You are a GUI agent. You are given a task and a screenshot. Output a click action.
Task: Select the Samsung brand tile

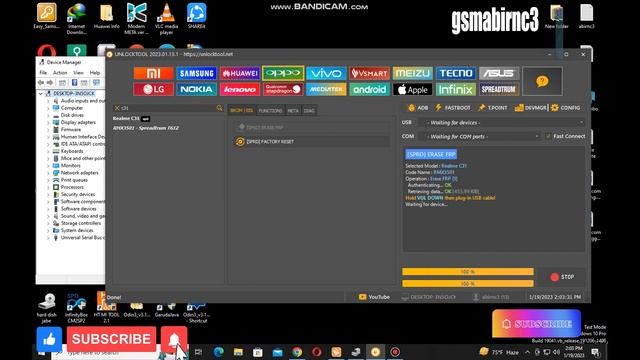196,73
